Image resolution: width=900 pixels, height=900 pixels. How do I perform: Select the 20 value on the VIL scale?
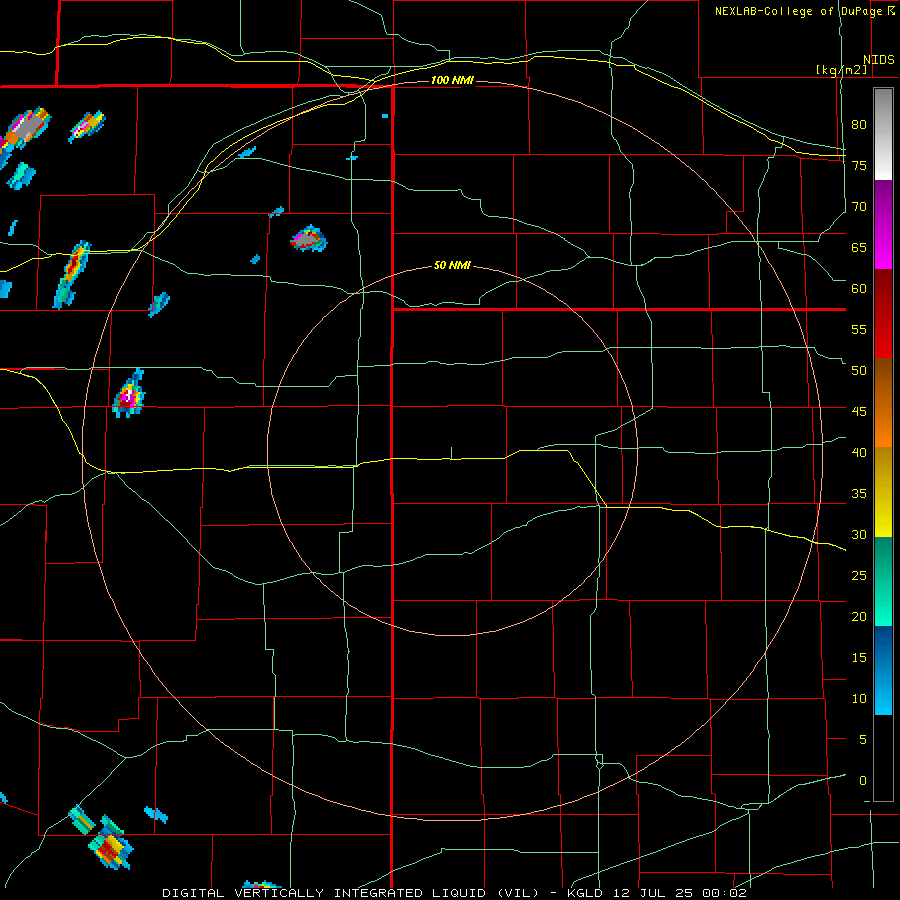(859, 616)
